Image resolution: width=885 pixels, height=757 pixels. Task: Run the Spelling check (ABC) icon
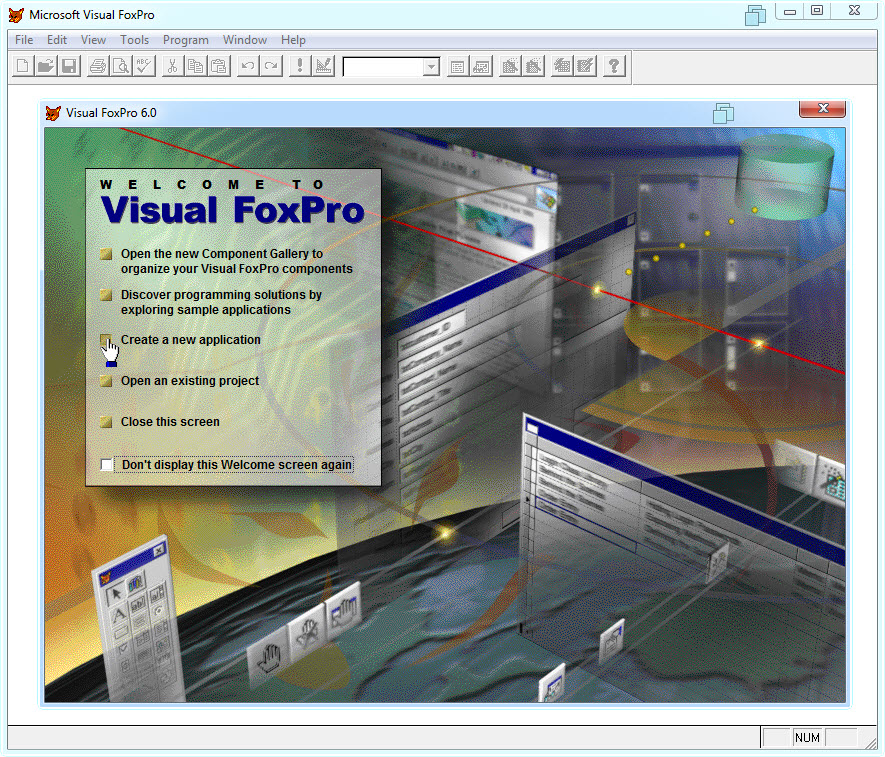click(x=144, y=66)
